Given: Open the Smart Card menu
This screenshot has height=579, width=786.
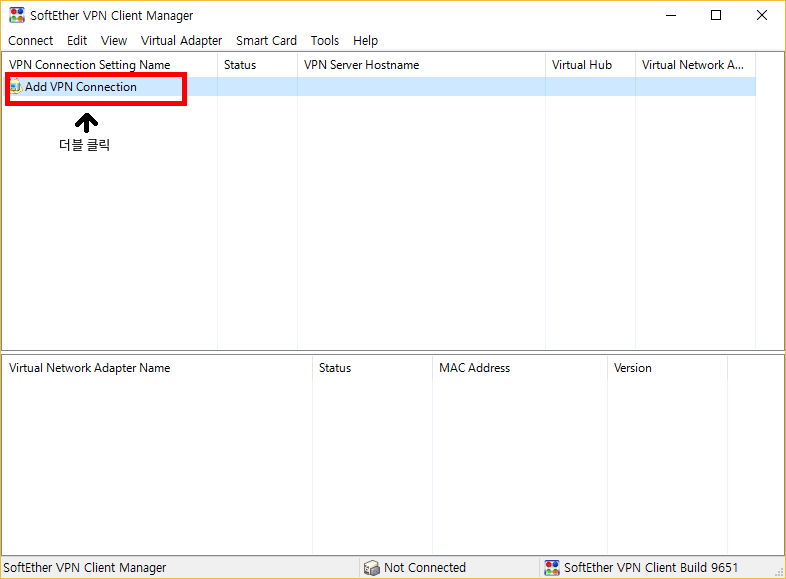Looking at the screenshot, I should (x=266, y=41).
